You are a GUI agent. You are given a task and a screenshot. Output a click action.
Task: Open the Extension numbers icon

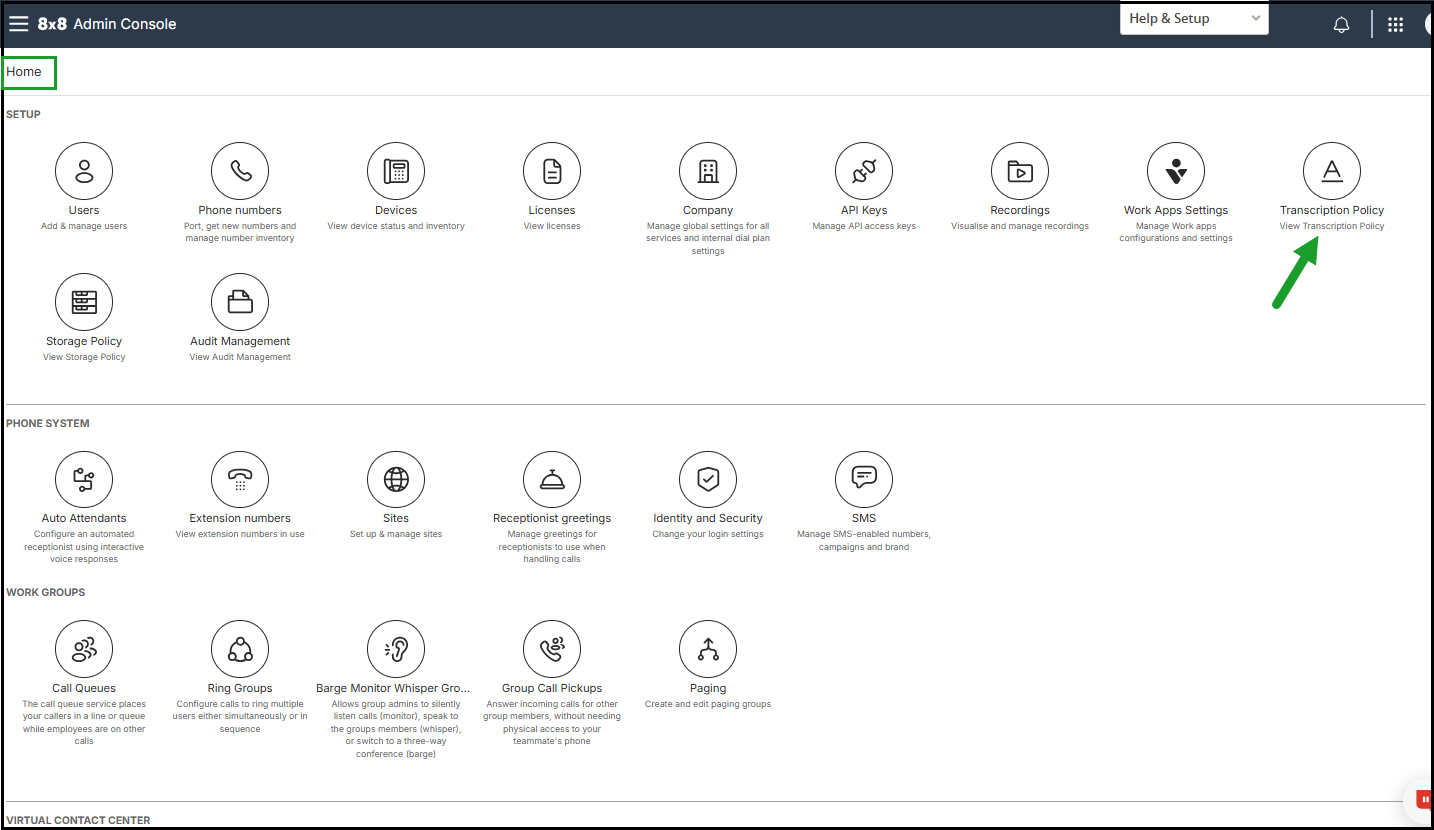[x=240, y=479]
